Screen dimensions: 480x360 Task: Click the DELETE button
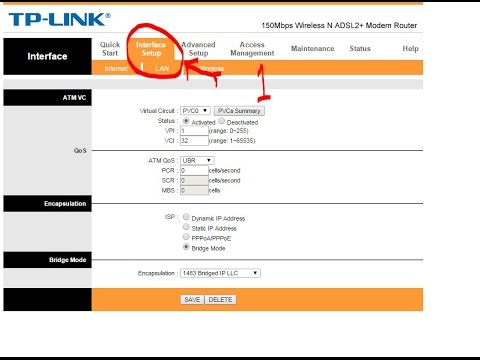[x=220, y=299]
